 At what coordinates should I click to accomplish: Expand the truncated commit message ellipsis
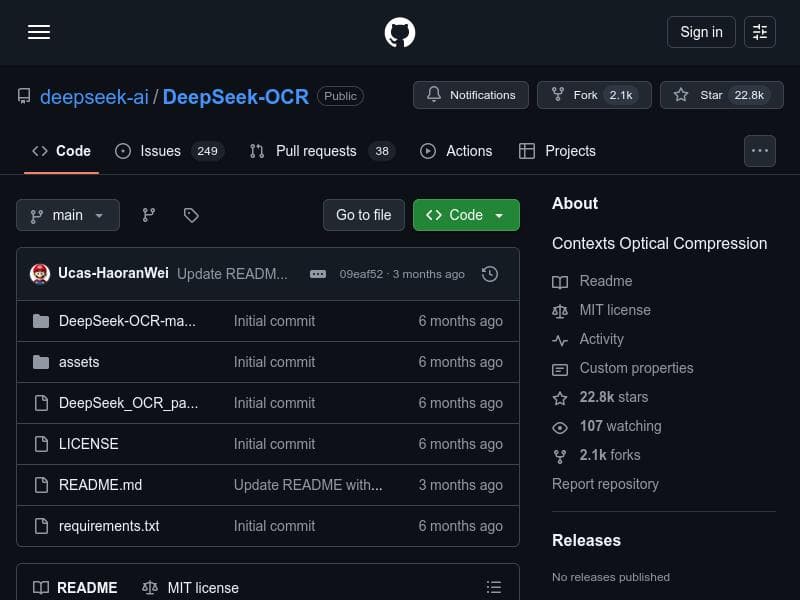318,273
